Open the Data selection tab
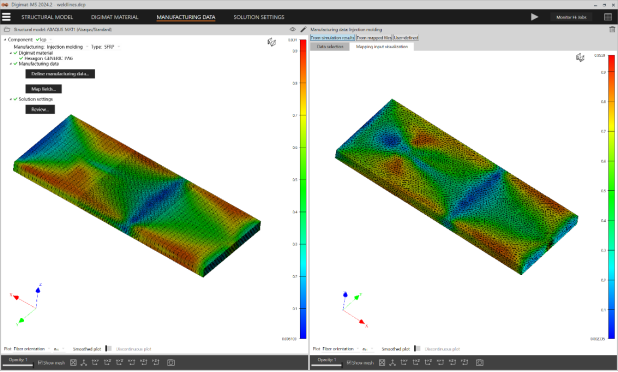 (x=330, y=46)
